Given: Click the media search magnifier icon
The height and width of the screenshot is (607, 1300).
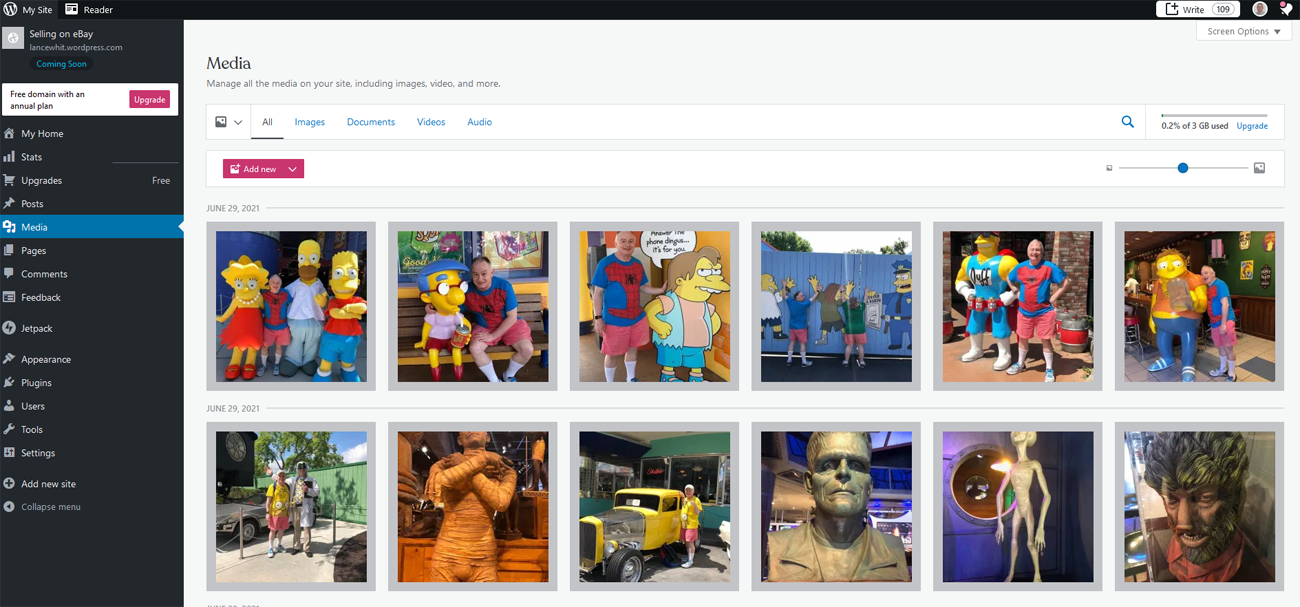Looking at the screenshot, I should 1127,122.
